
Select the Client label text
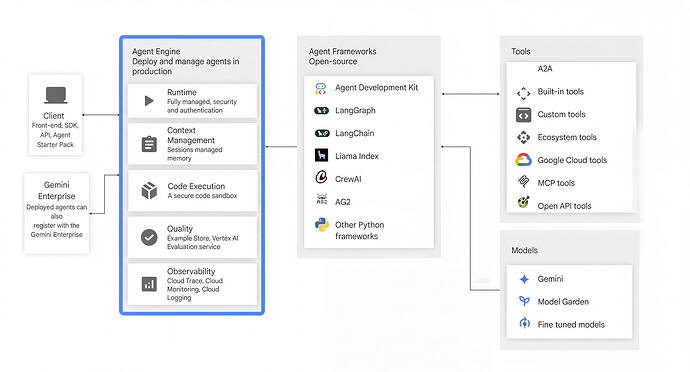[54, 116]
